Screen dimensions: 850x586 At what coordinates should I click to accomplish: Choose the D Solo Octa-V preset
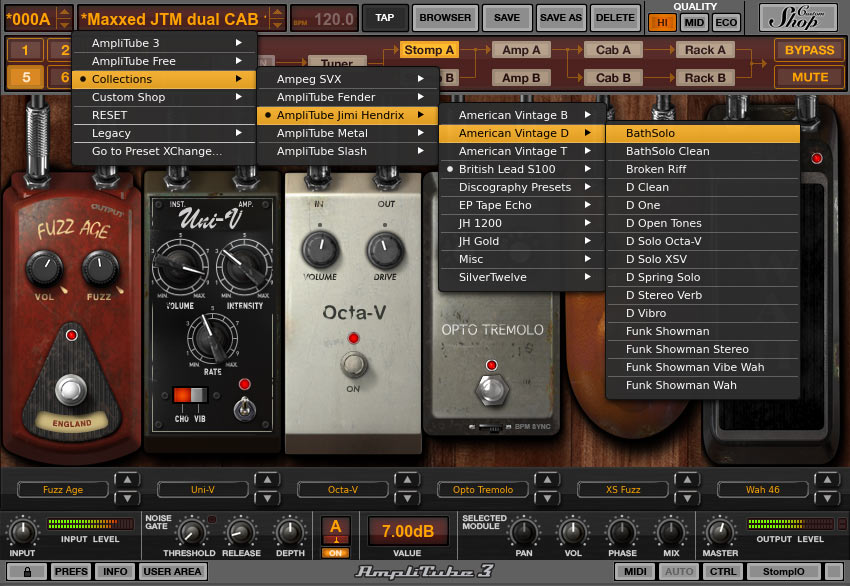[703, 241]
